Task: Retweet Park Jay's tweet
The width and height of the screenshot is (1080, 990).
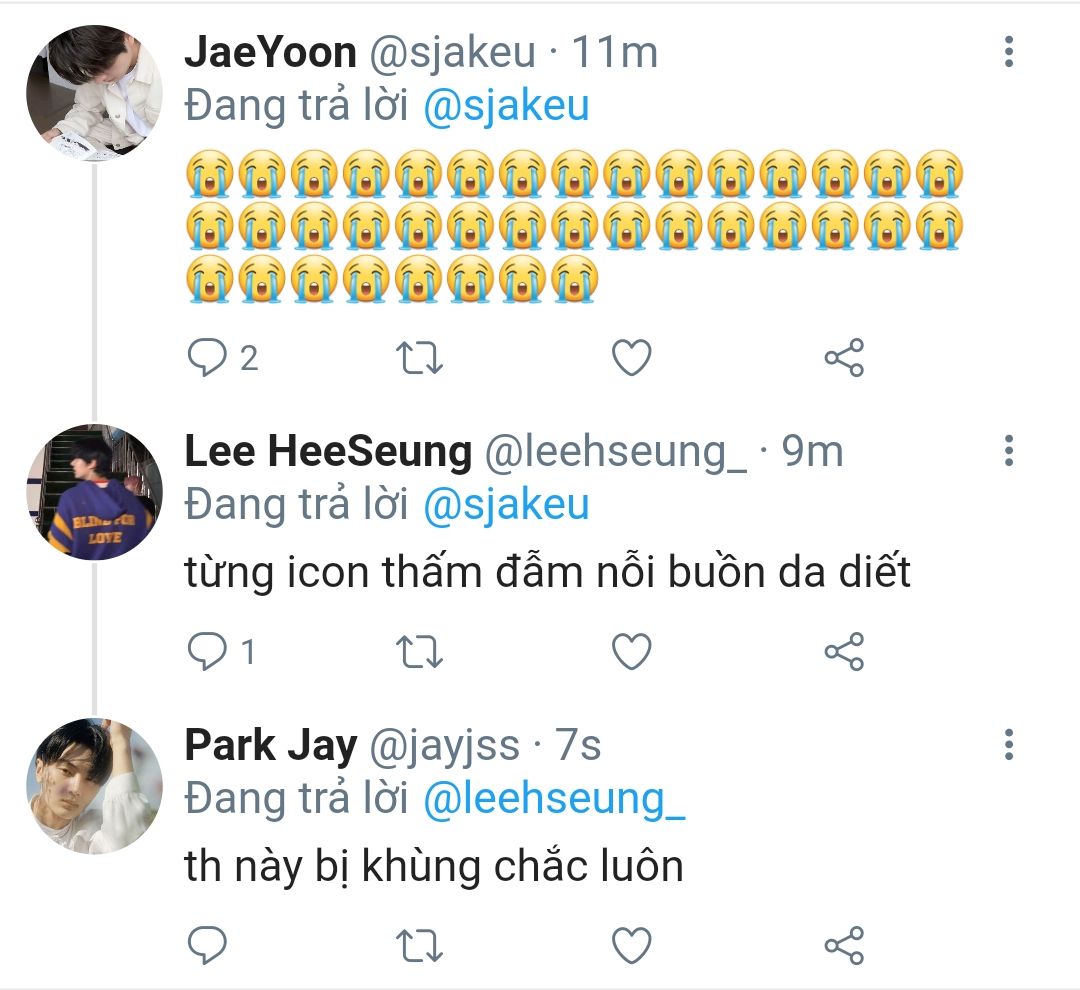Action: 421,945
